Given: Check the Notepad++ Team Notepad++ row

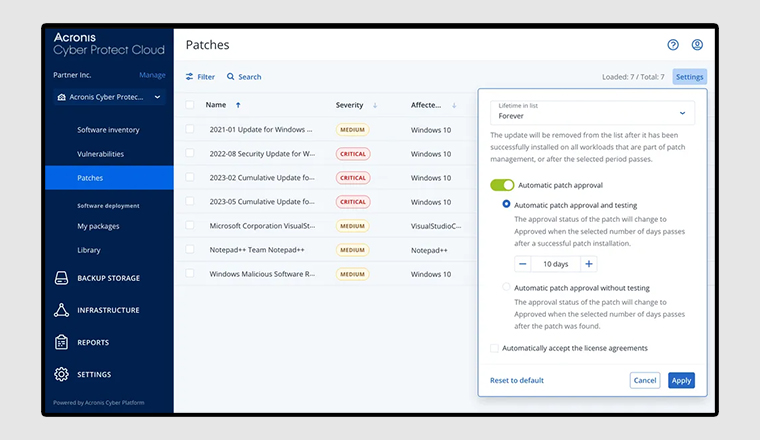Looking at the screenshot, I should coord(190,249).
